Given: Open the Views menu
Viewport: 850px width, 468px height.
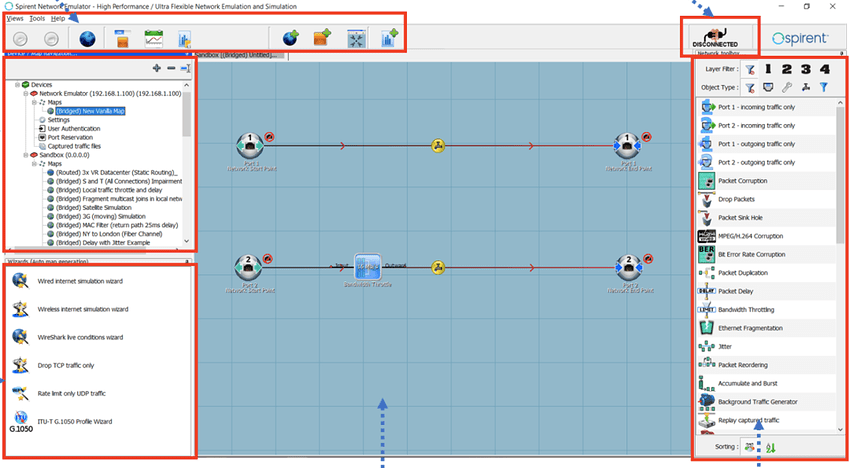Looking at the screenshot, I should (15, 18).
